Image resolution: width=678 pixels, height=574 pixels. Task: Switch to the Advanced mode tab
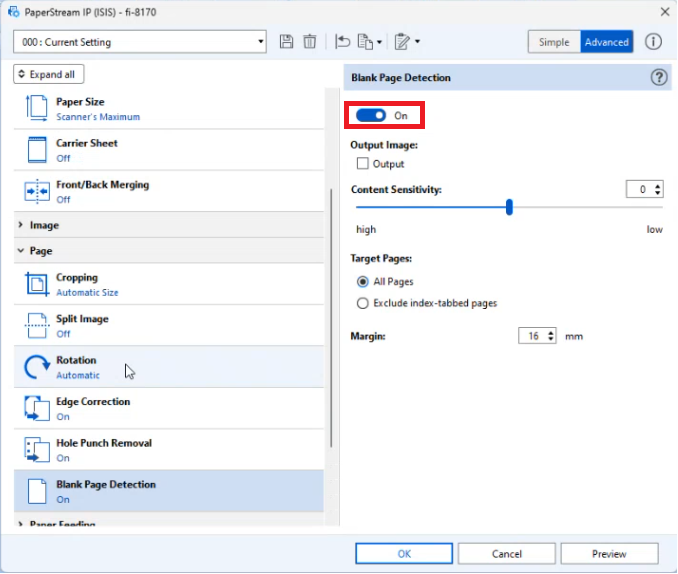(606, 42)
